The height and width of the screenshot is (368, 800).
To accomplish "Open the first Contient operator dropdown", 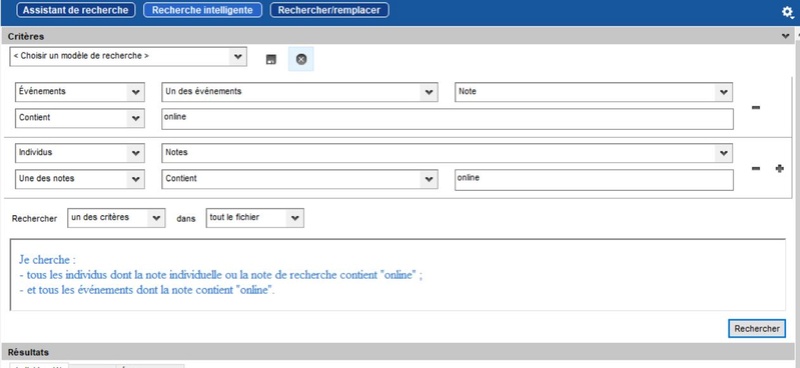I will 80,118.
